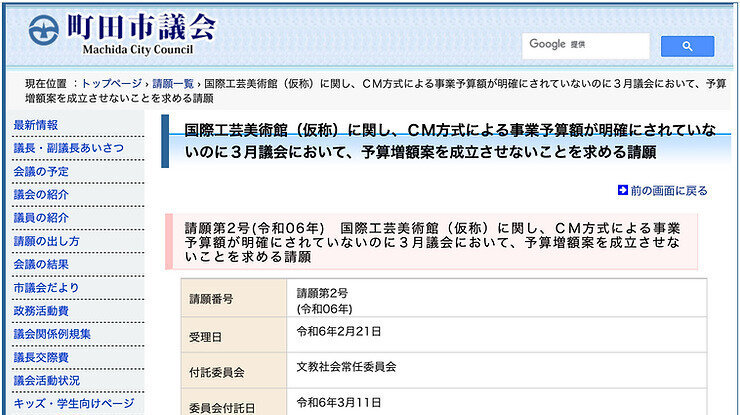Select 政務活動費 in sidebar menu

pyautogui.click(x=42, y=310)
